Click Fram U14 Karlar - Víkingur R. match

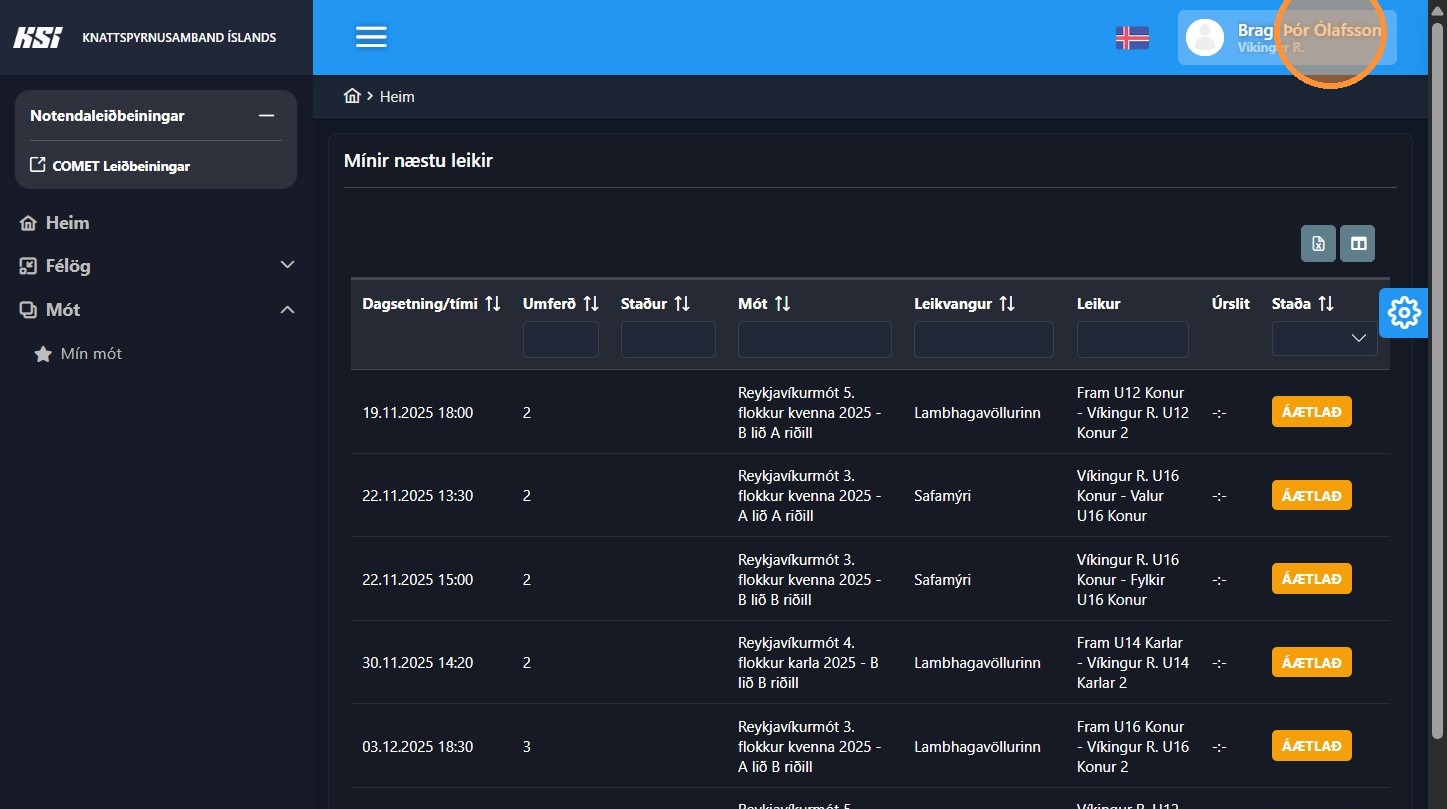click(1133, 663)
